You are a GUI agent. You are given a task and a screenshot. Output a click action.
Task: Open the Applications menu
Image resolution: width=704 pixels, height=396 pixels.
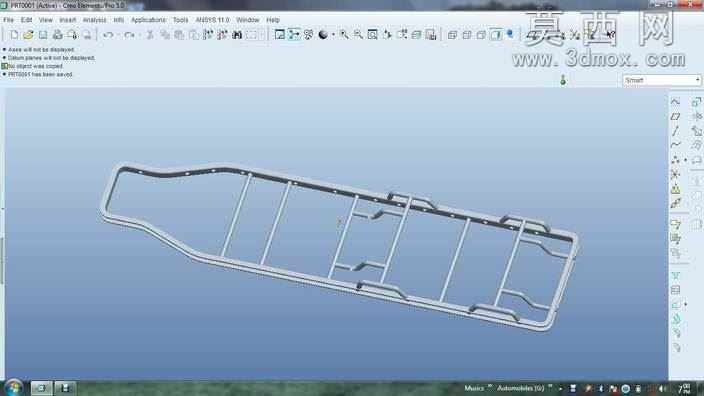148,20
